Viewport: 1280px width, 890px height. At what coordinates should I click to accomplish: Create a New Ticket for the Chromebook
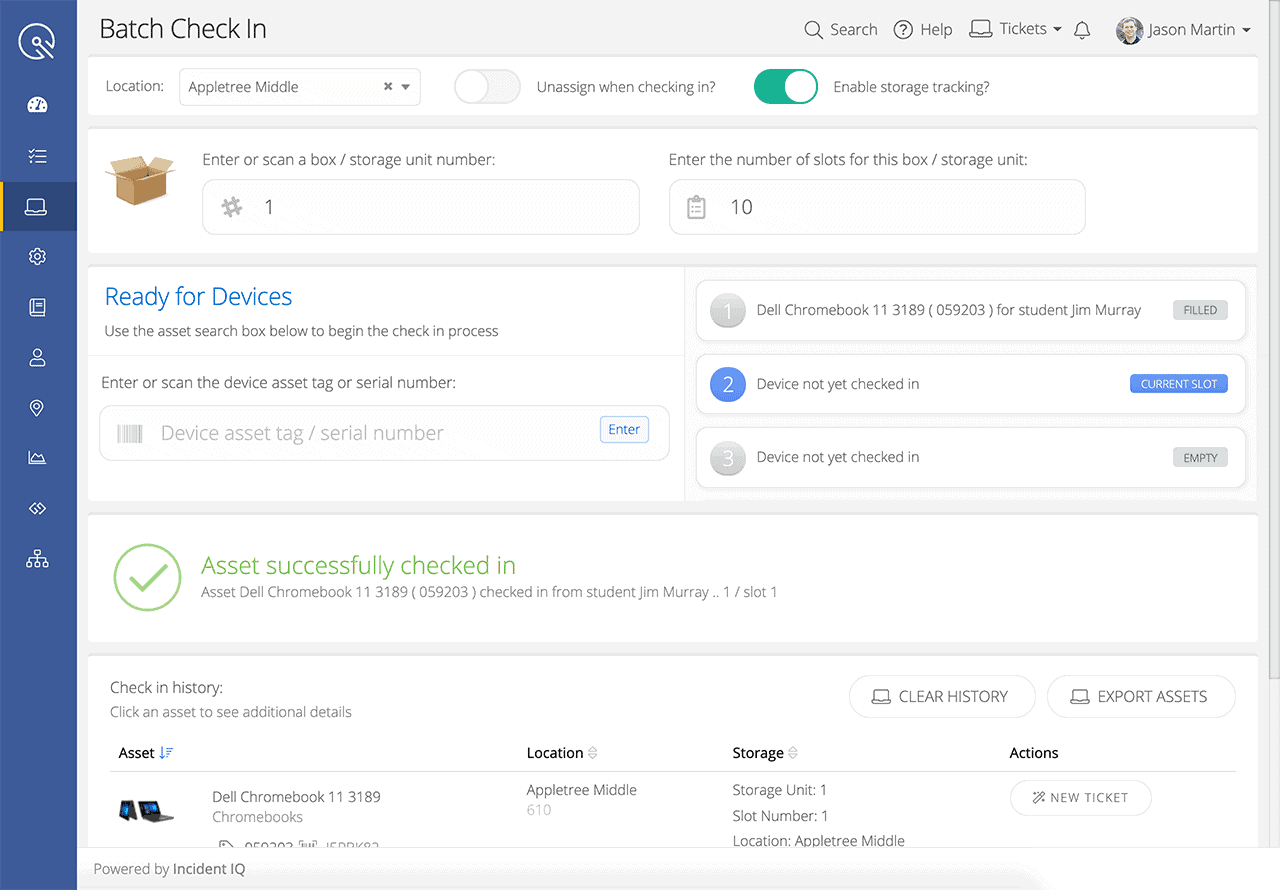[x=1080, y=797]
